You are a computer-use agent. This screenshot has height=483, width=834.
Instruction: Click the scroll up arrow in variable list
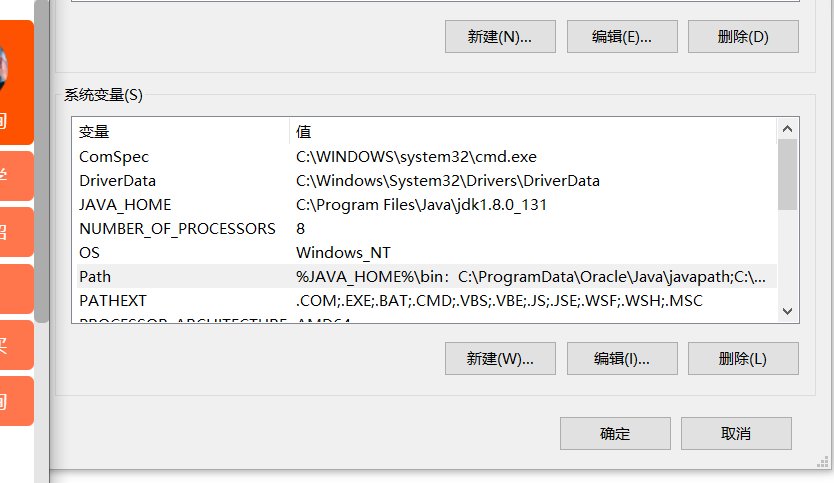788,129
